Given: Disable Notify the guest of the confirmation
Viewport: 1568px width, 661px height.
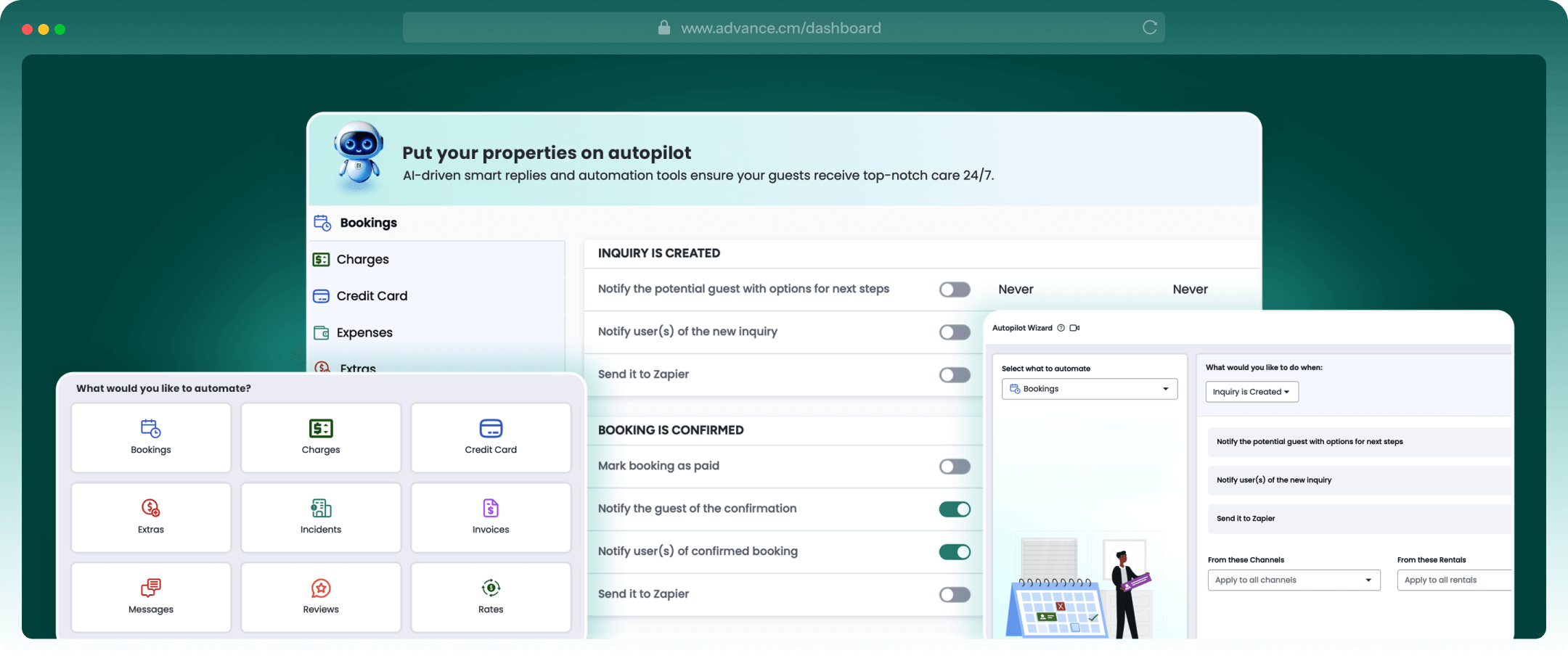Looking at the screenshot, I should click(x=954, y=509).
